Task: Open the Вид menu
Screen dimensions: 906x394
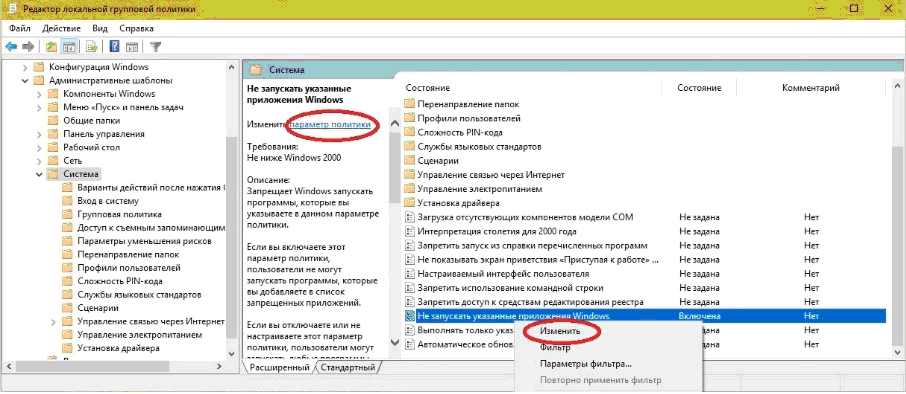Action: tap(100, 28)
